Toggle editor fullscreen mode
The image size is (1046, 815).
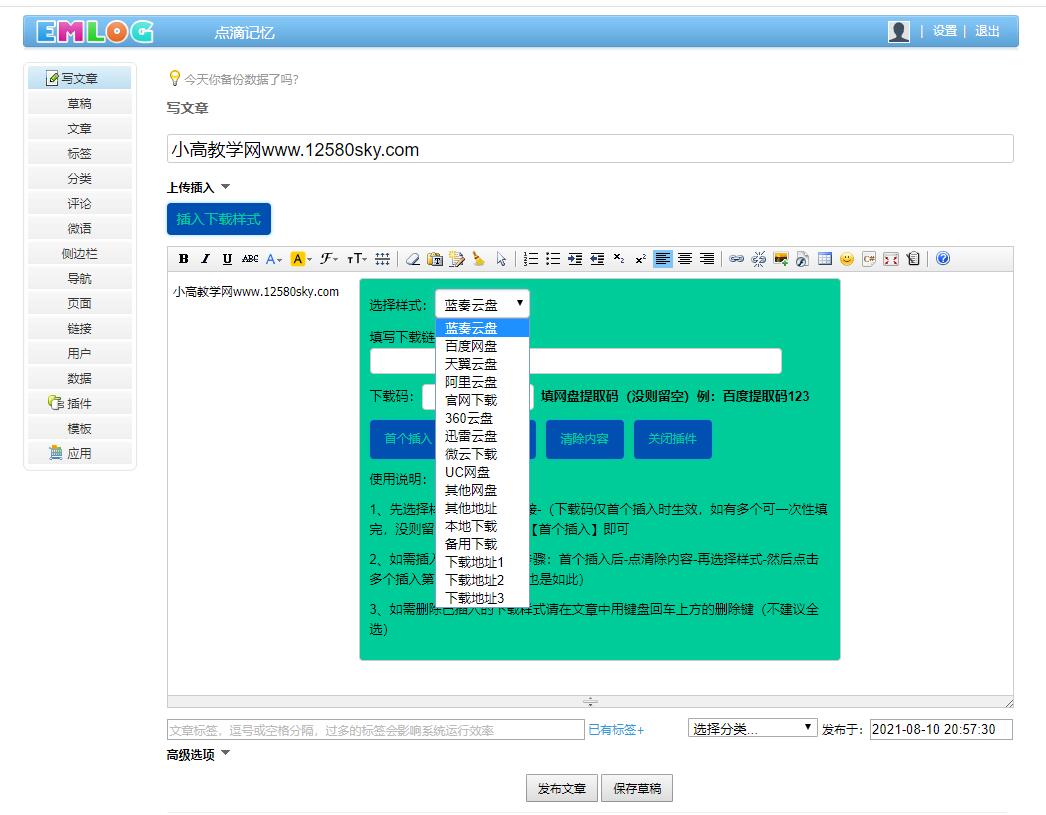point(891,259)
